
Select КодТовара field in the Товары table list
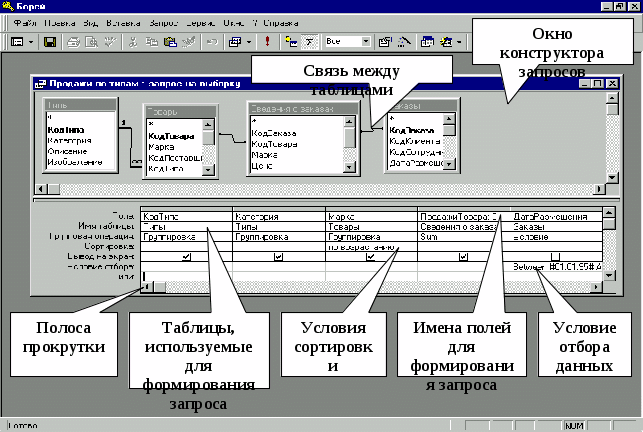click(x=171, y=136)
